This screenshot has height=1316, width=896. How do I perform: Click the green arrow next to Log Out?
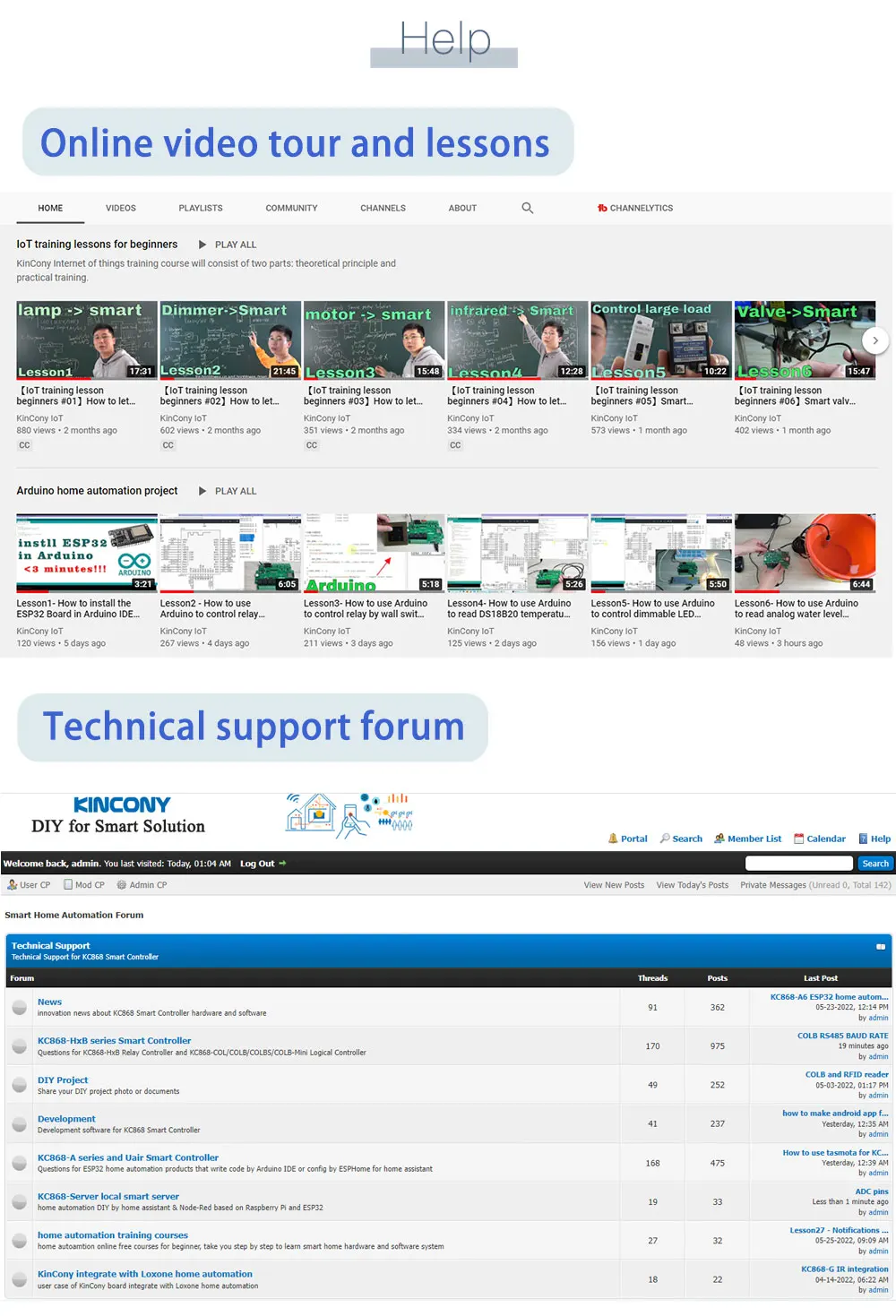[x=282, y=864]
